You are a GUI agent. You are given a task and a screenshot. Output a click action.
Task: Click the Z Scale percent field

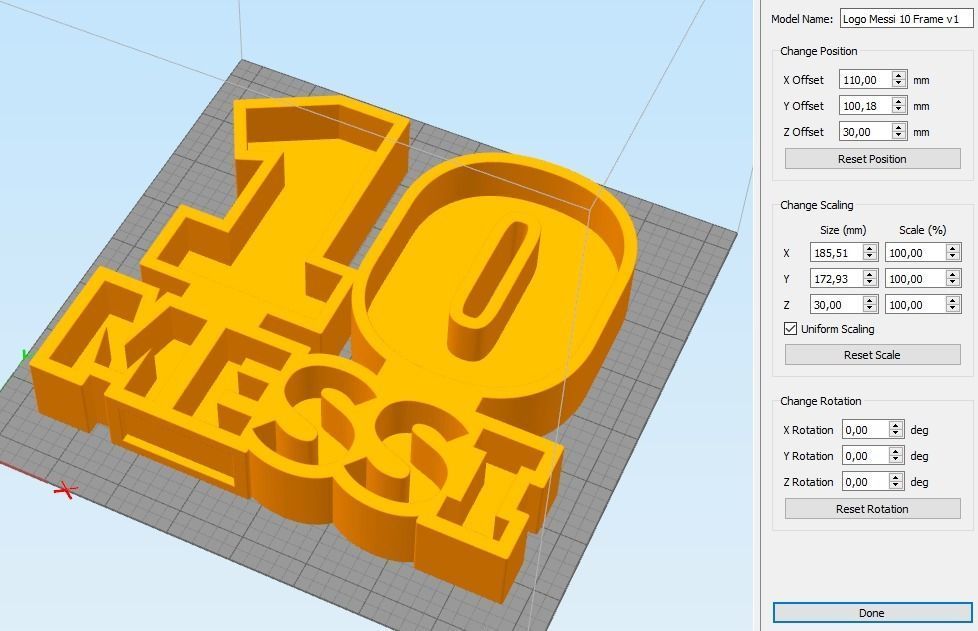pyautogui.click(x=916, y=305)
